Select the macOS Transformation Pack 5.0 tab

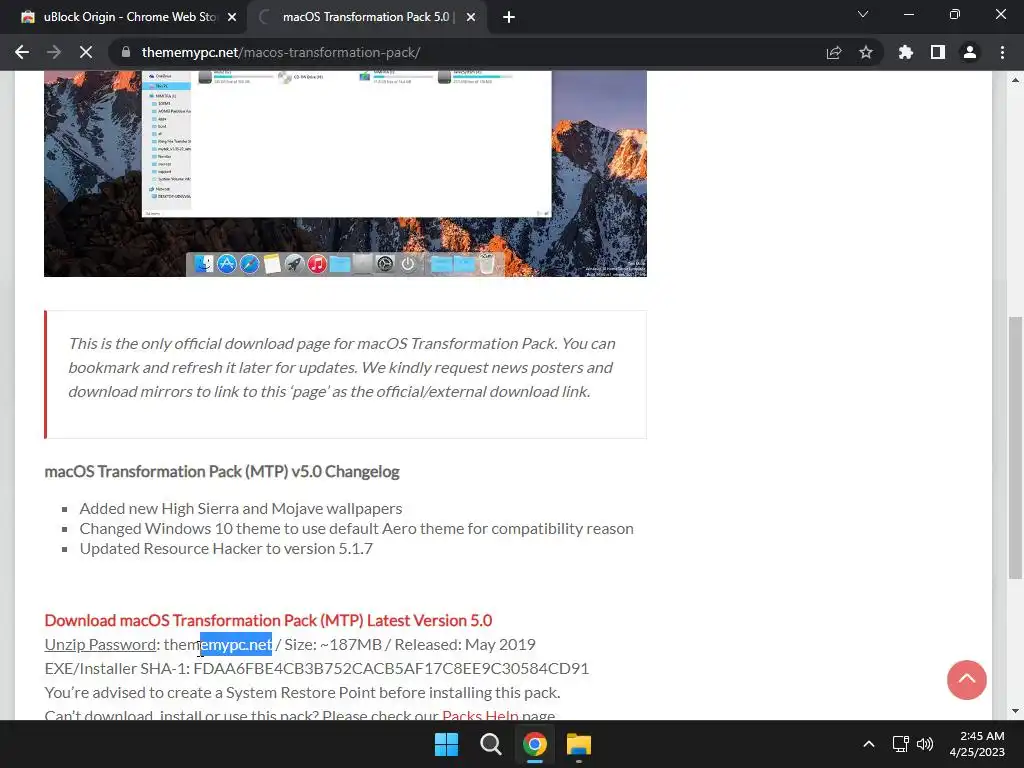(368, 18)
